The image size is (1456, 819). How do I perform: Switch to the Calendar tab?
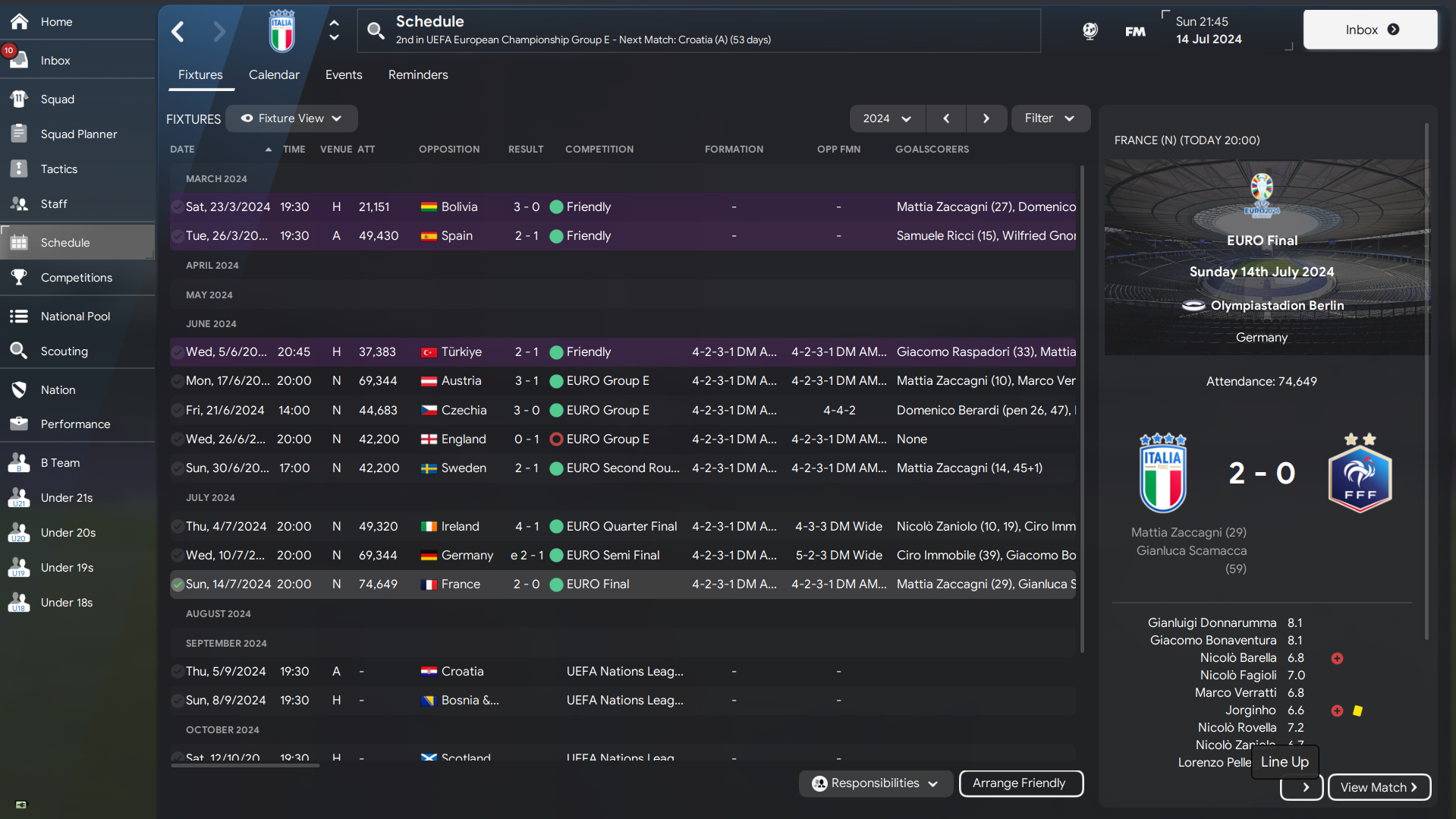[274, 74]
